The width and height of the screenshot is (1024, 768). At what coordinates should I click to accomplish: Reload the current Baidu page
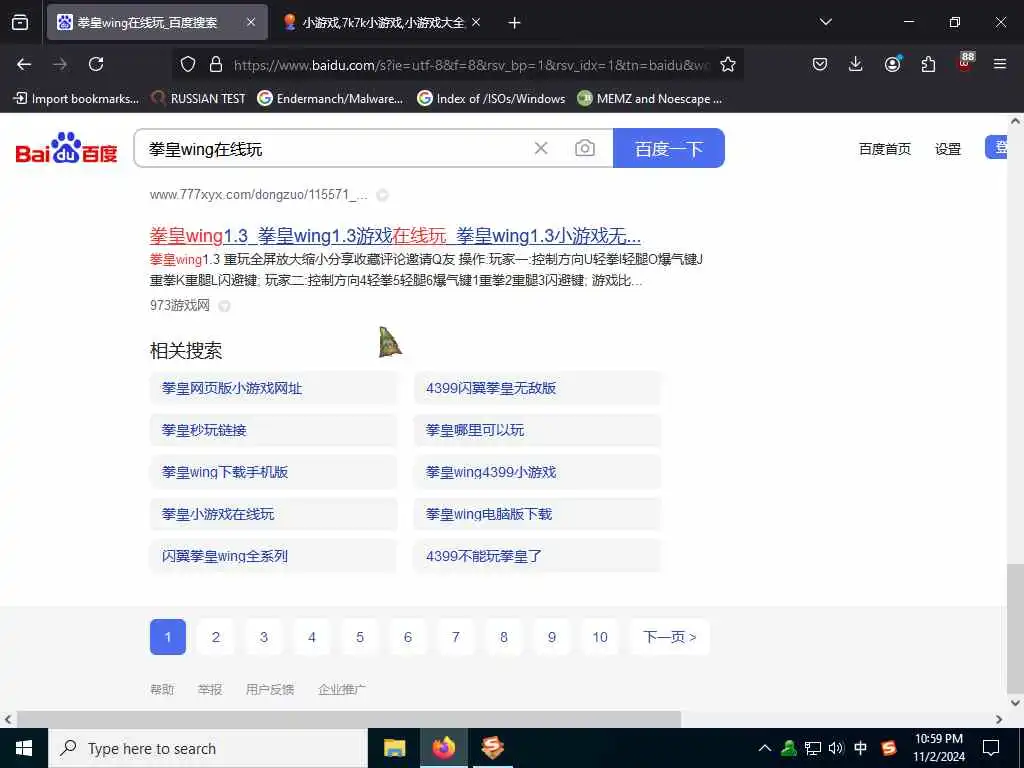point(96,64)
